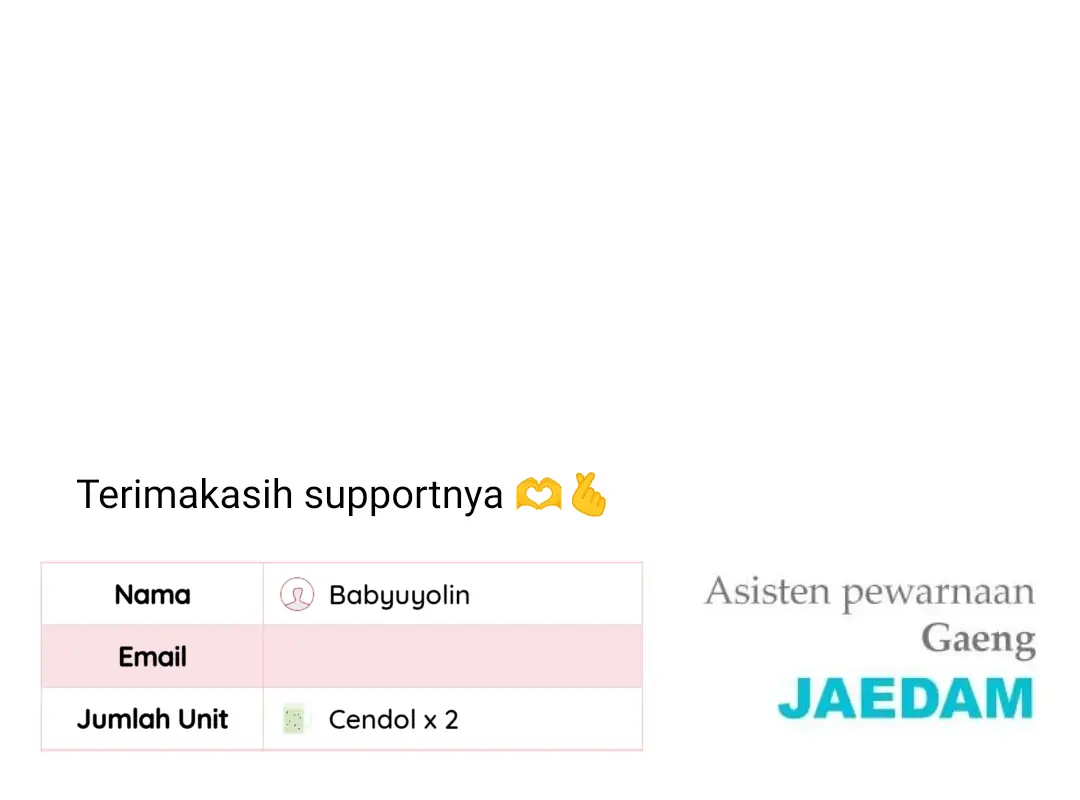Click the Jumlah Unit header cell
This screenshot has width=1080, height=800.
click(x=152, y=719)
